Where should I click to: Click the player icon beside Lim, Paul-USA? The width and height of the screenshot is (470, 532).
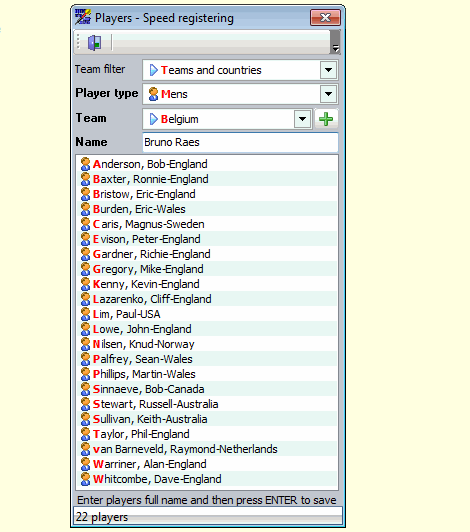[x=85, y=314]
